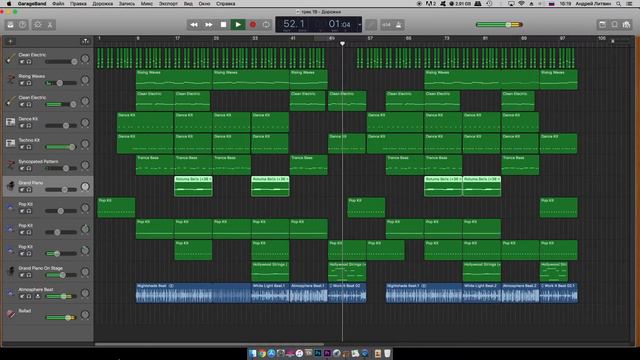Open Wi-Fi status in menu bar
This screenshot has width=640, height=360.
pyautogui.click(x=521, y=4)
